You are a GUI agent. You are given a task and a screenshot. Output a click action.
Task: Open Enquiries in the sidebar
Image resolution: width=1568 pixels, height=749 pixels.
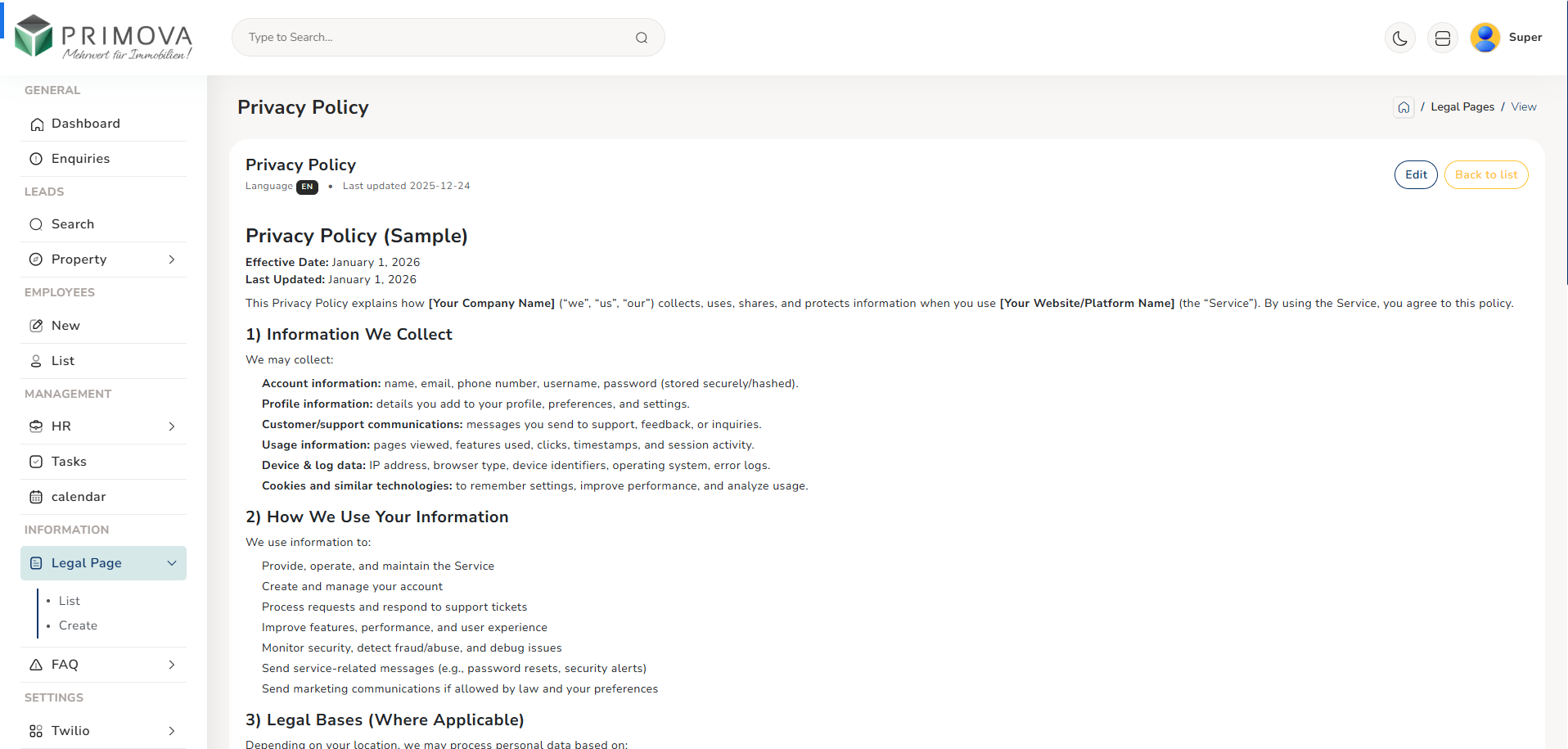point(80,159)
